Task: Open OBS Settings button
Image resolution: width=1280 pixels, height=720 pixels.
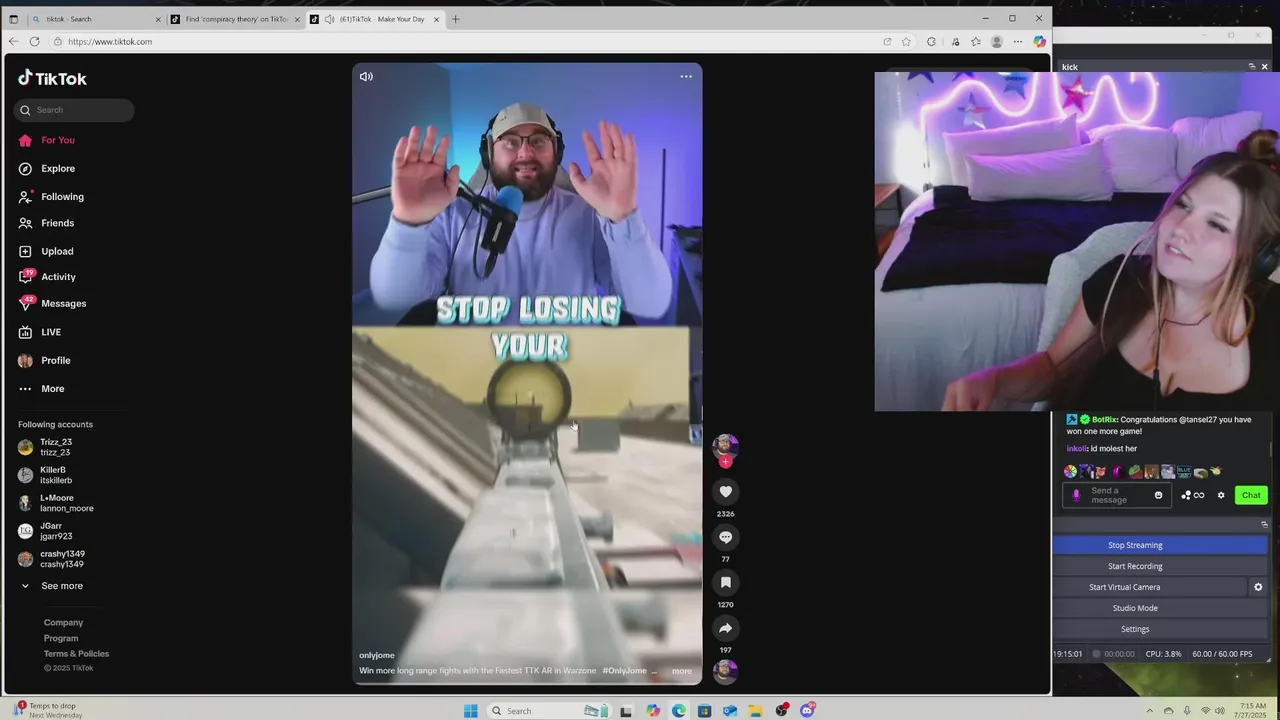Action: (1135, 629)
